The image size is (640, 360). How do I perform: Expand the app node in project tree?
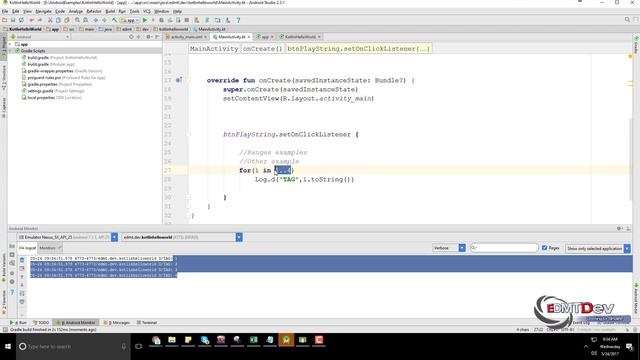tap(11, 44)
